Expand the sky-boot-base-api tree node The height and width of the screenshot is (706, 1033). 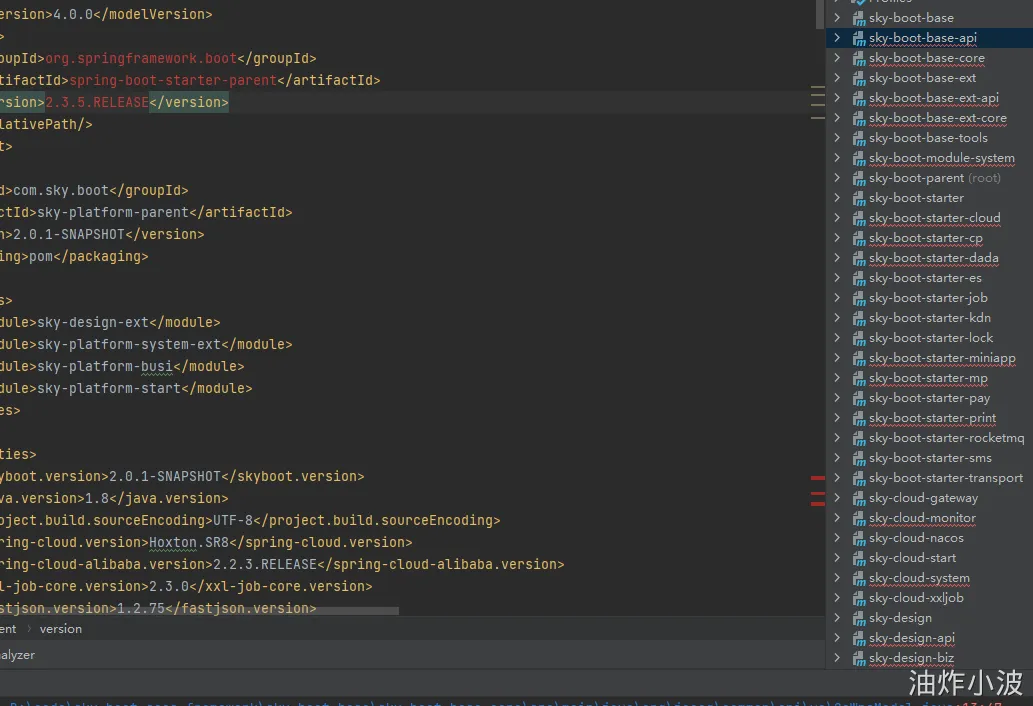click(x=837, y=38)
